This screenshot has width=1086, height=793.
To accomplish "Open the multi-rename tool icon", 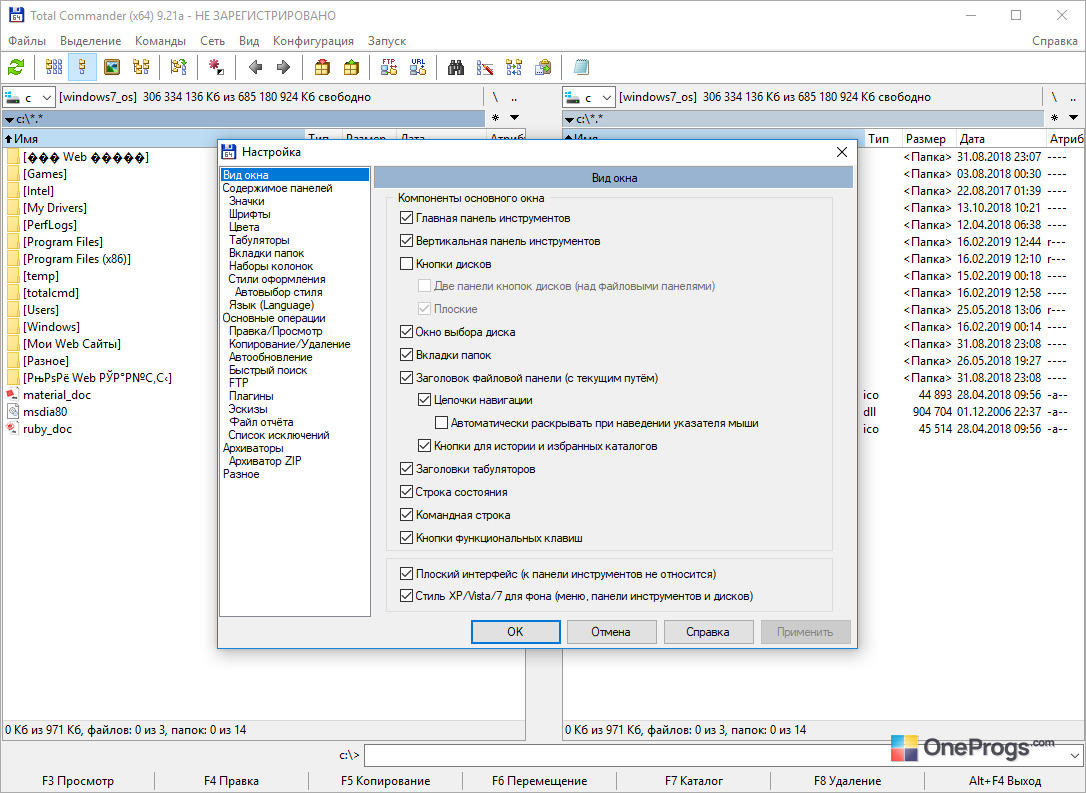I will point(485,67).
